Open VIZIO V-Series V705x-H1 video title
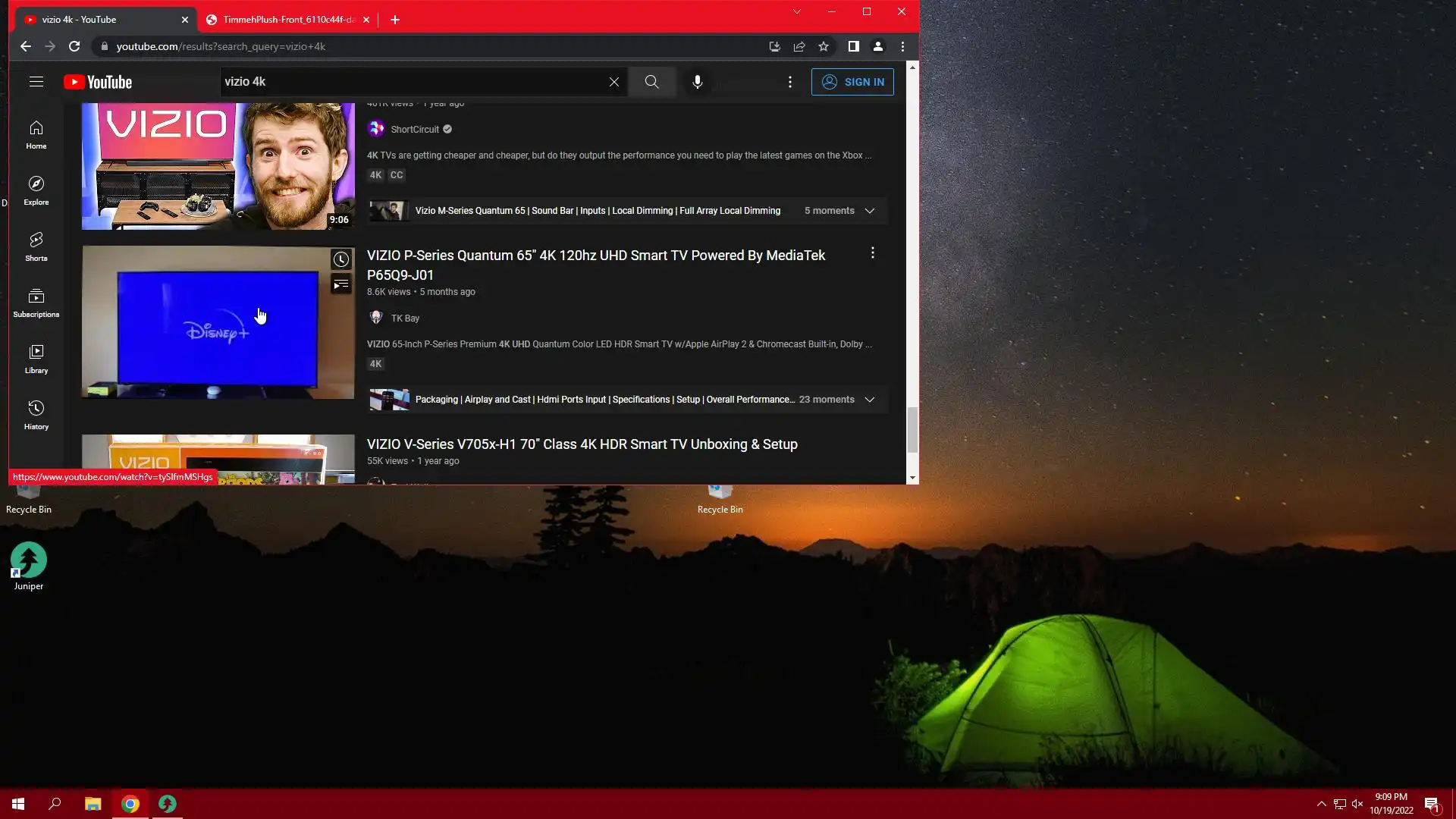The image size is (1456, 819). click(582, 444)
